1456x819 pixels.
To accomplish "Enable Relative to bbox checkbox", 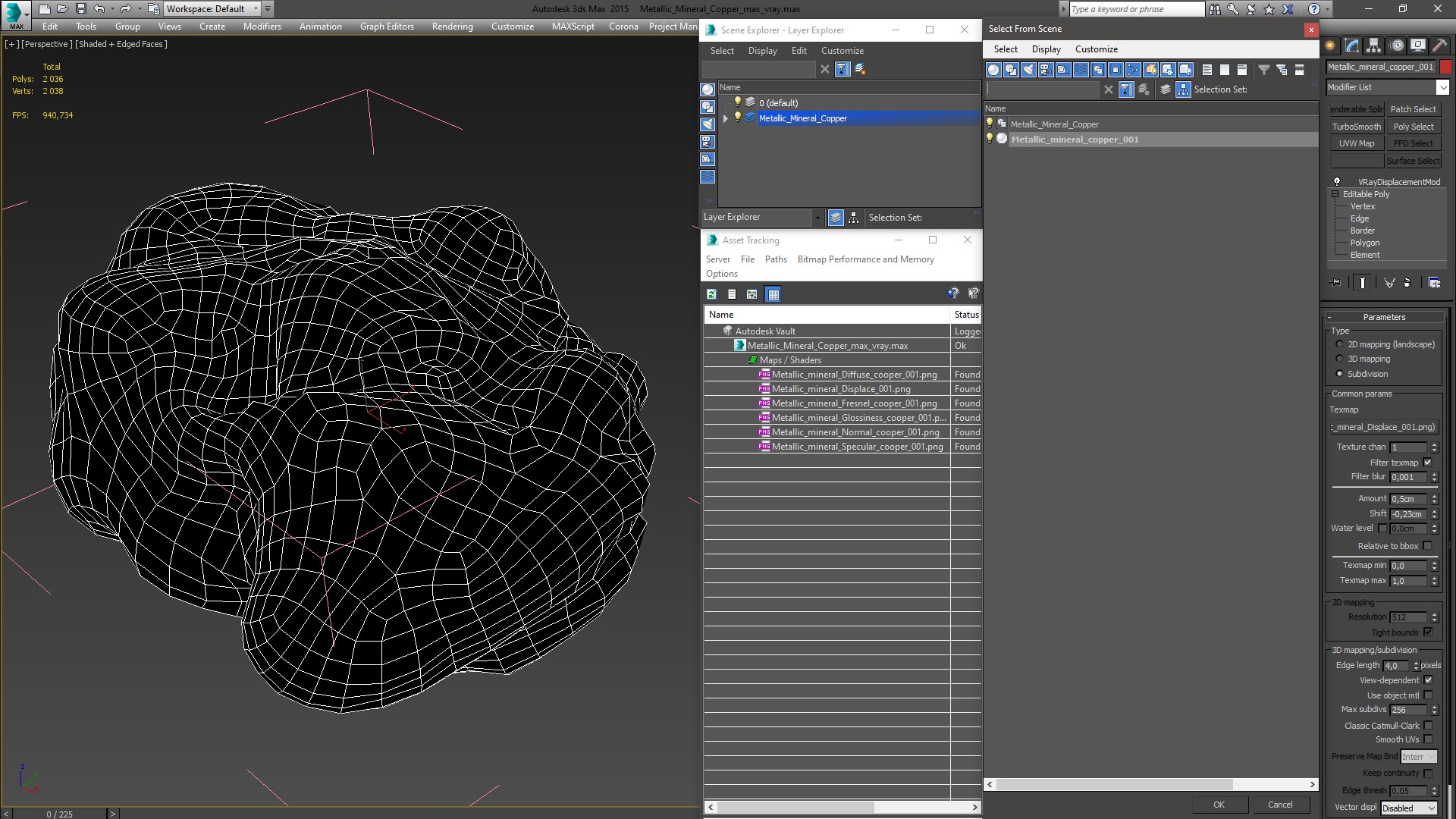I will pos(1428,546).
